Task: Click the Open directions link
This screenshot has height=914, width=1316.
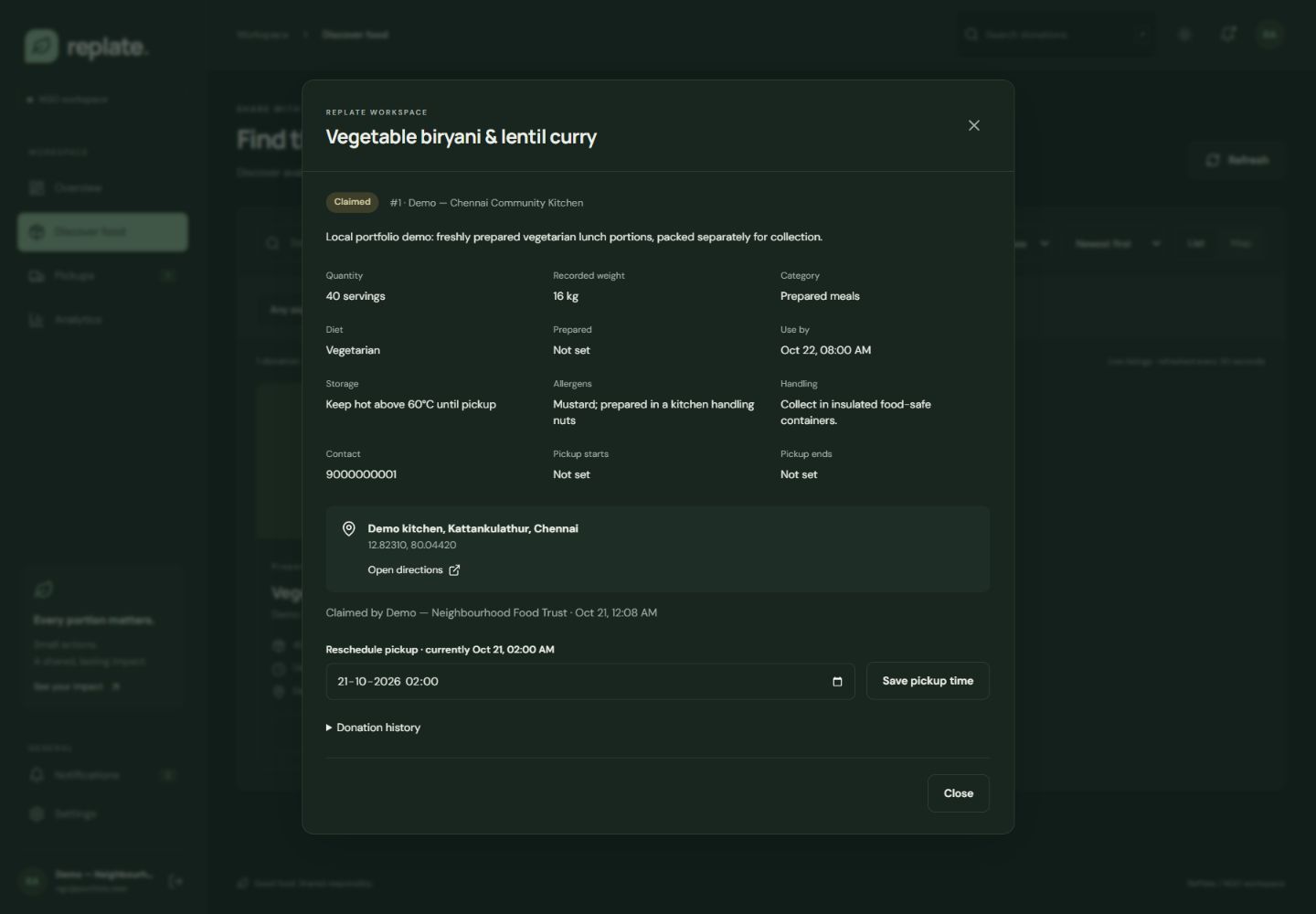Action: [414, 570]
